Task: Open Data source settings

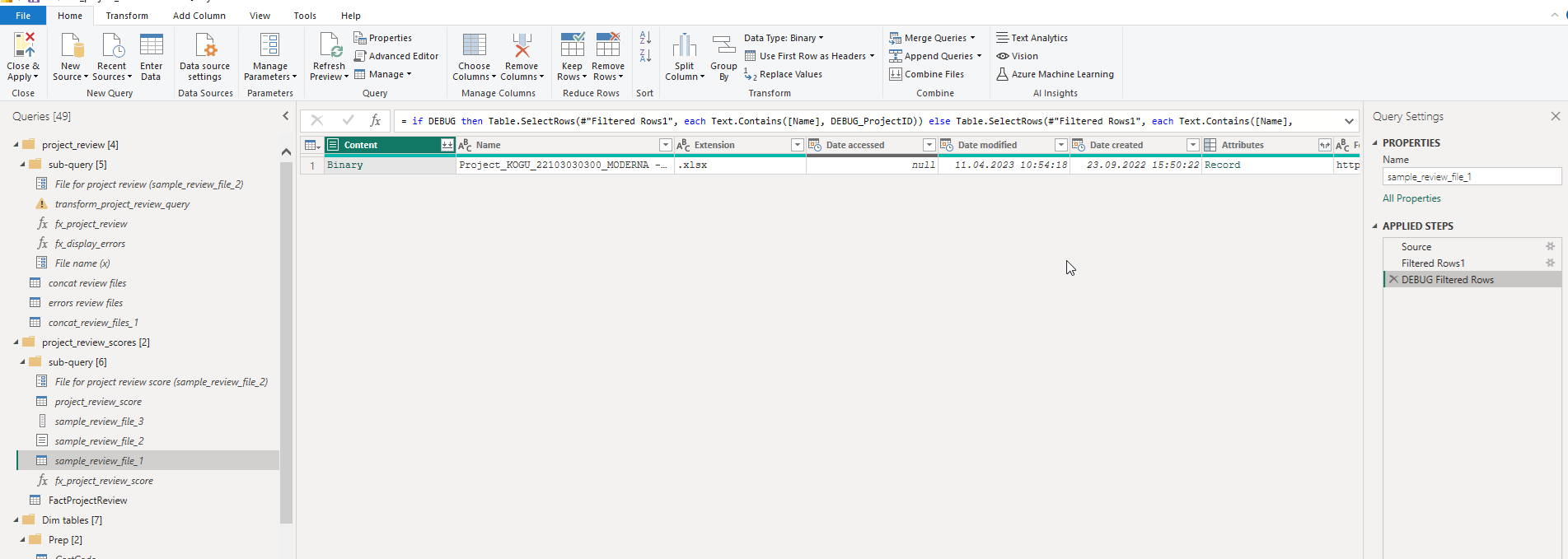Action: pos(204,56)
